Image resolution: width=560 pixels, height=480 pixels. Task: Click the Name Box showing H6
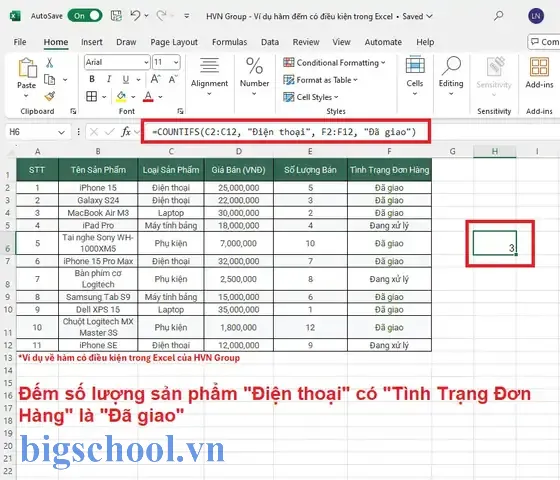pos(31,132)
